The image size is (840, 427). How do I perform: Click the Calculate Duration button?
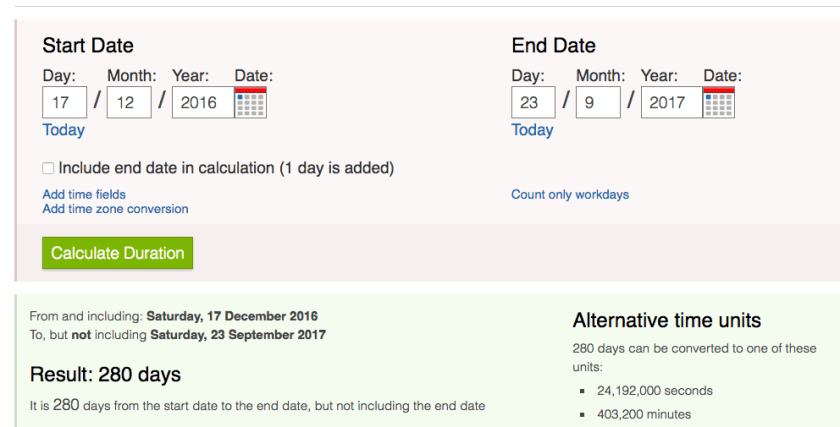[117, 253]
